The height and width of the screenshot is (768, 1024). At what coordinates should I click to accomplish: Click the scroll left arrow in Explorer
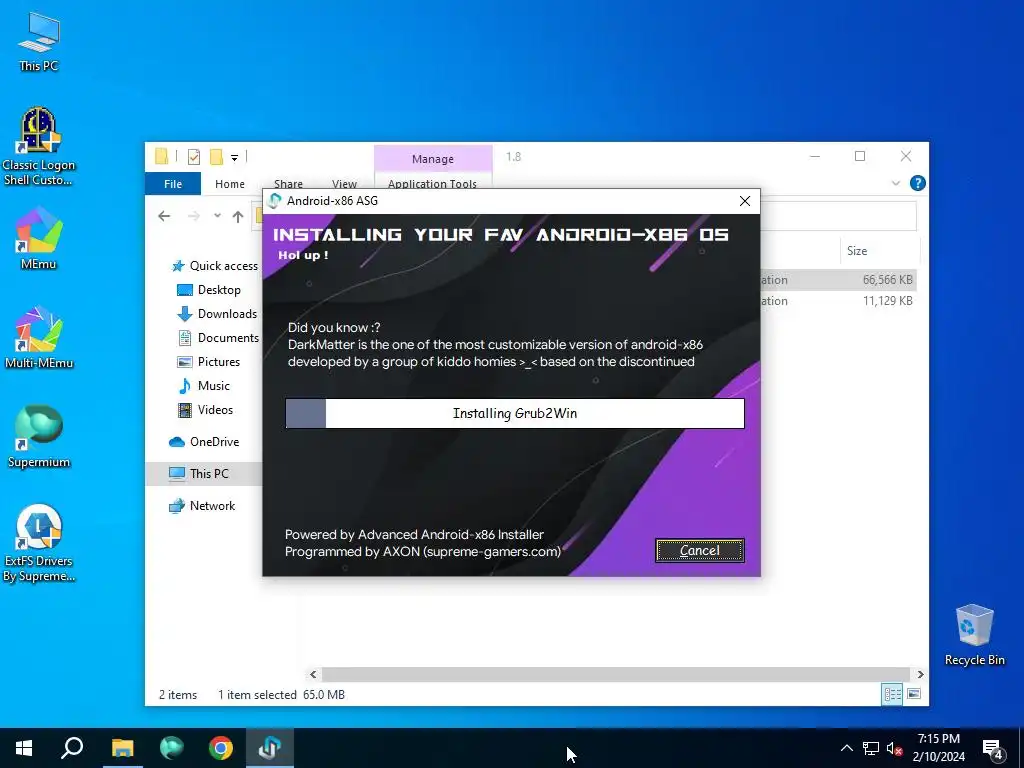(x=313, y=675)
